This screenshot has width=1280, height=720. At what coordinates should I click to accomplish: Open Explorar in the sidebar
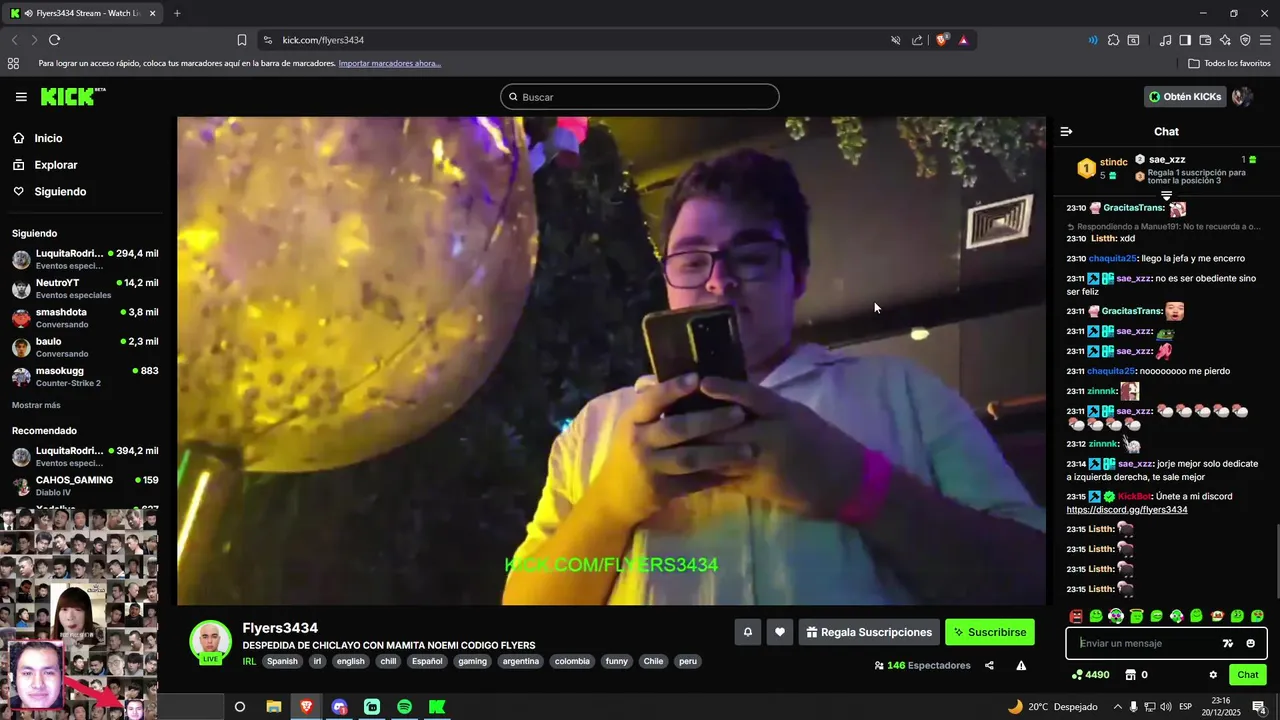(x=55, y=165)
